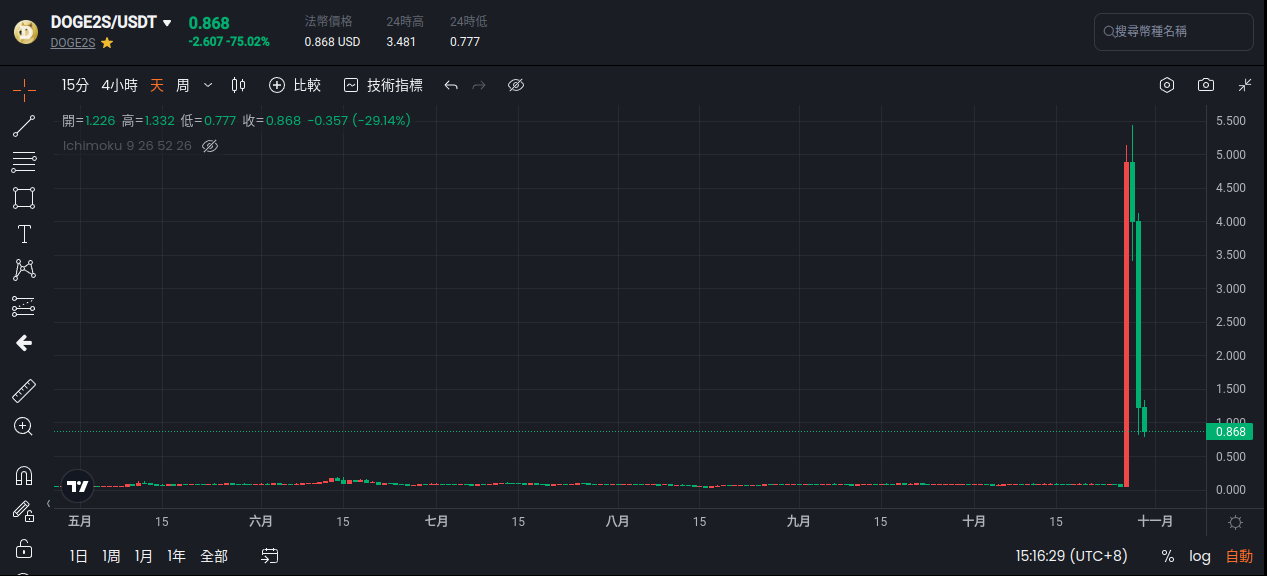Select the crosshair cursor tool
Image resolution: width=1267 pixels, height=576 pixels.
click(x=24, y=89)
